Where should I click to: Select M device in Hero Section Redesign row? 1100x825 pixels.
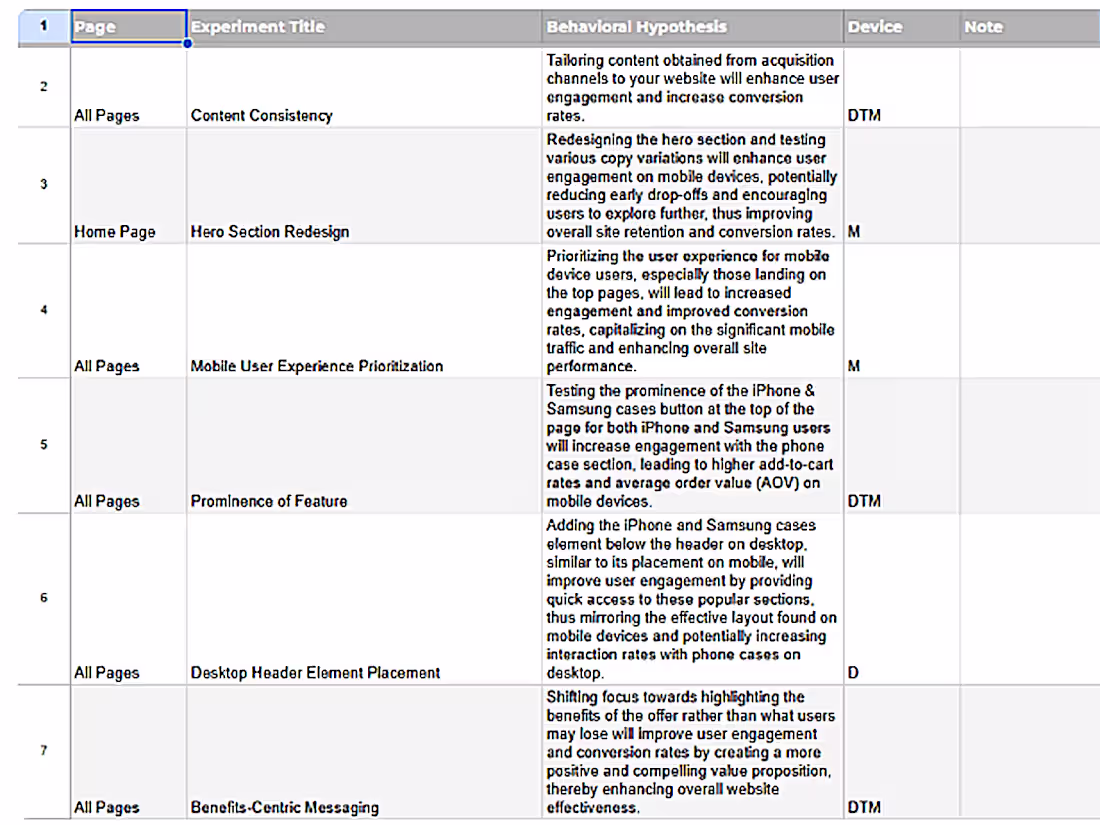(x=901, y=185)
